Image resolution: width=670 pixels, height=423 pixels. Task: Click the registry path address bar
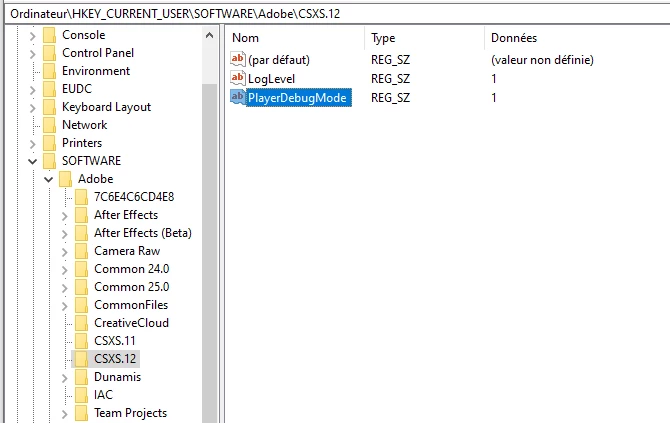(337, 14)
